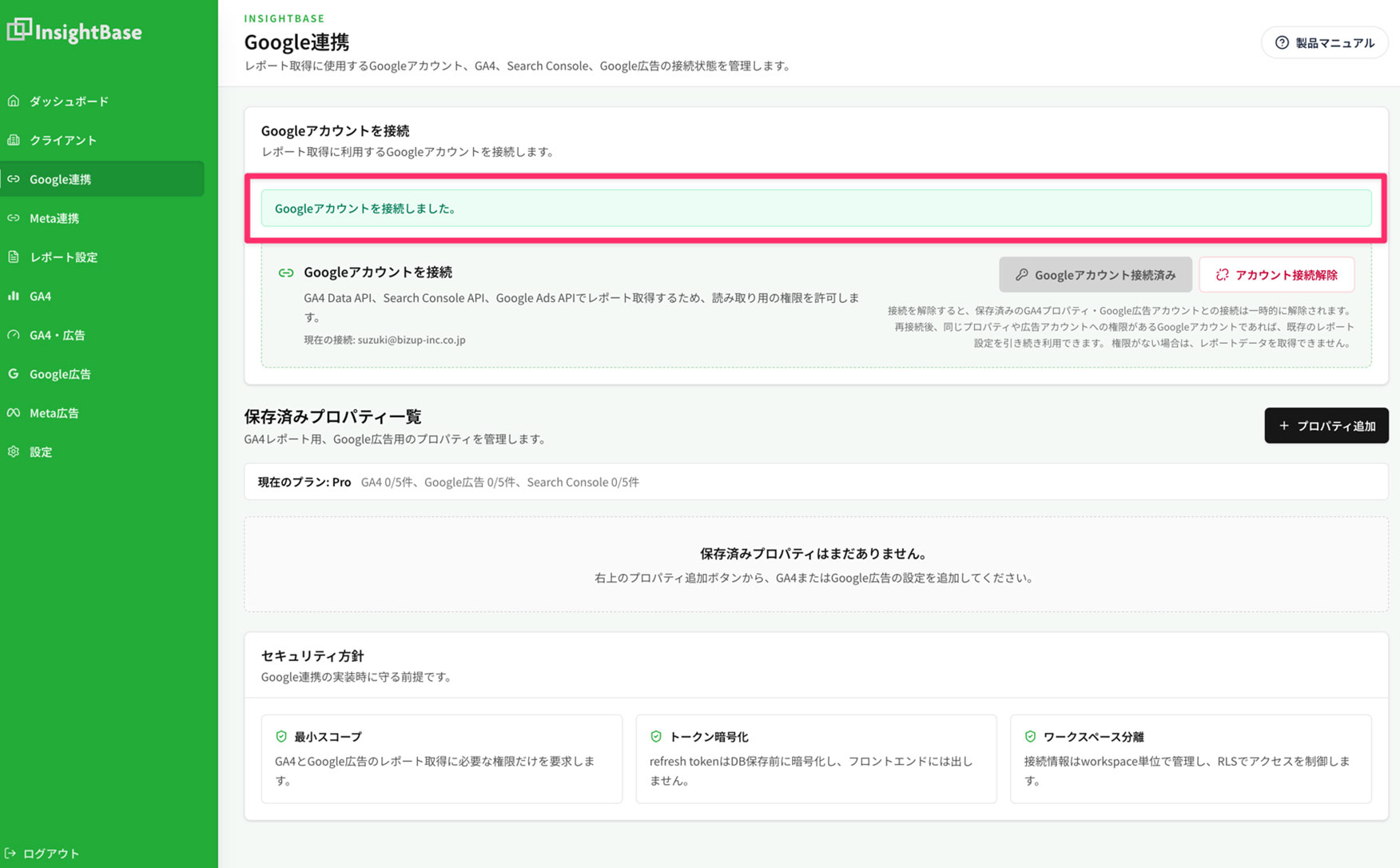1400x868 pixels.
Task: Open 設定 in the sidebar
Action: point(102,452)
